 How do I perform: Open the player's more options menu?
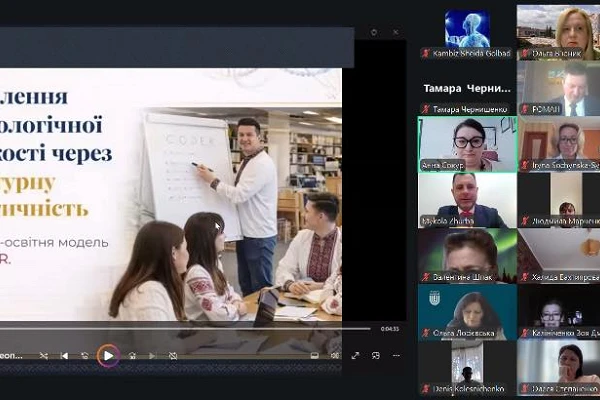tap(394, 355)
